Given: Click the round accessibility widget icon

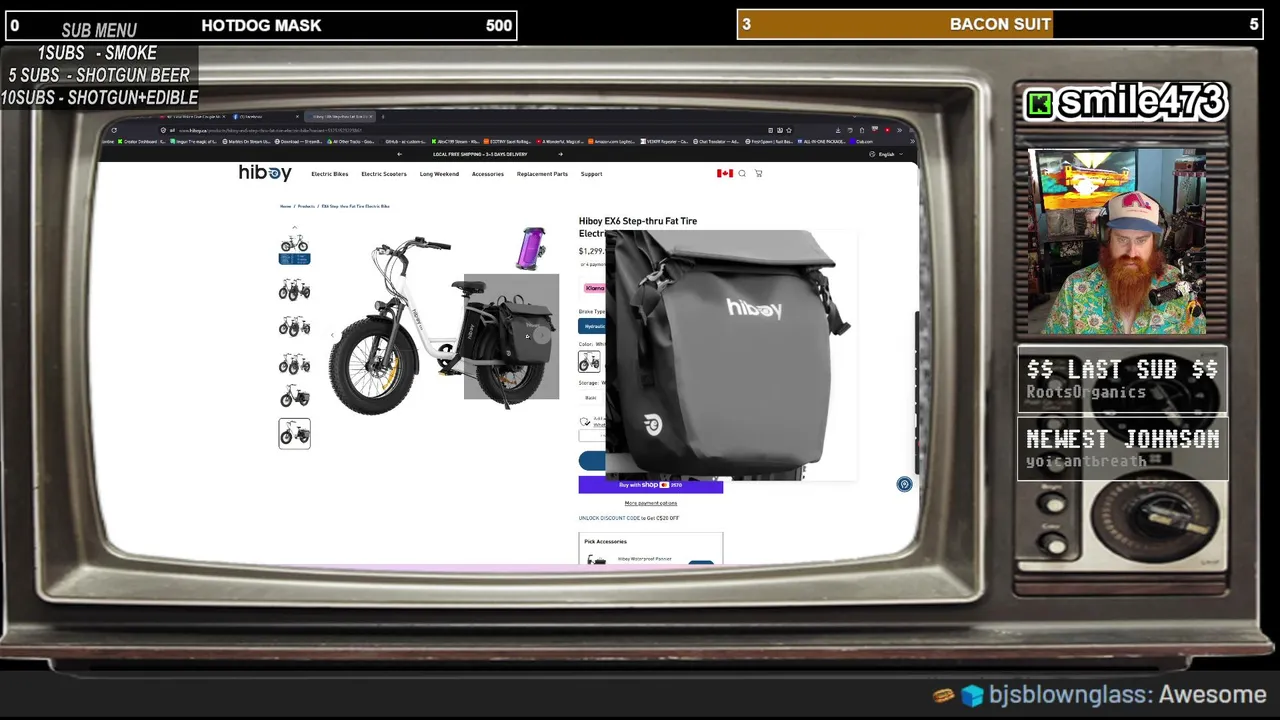Looking at the screenshot, I should tap(904, 484).
